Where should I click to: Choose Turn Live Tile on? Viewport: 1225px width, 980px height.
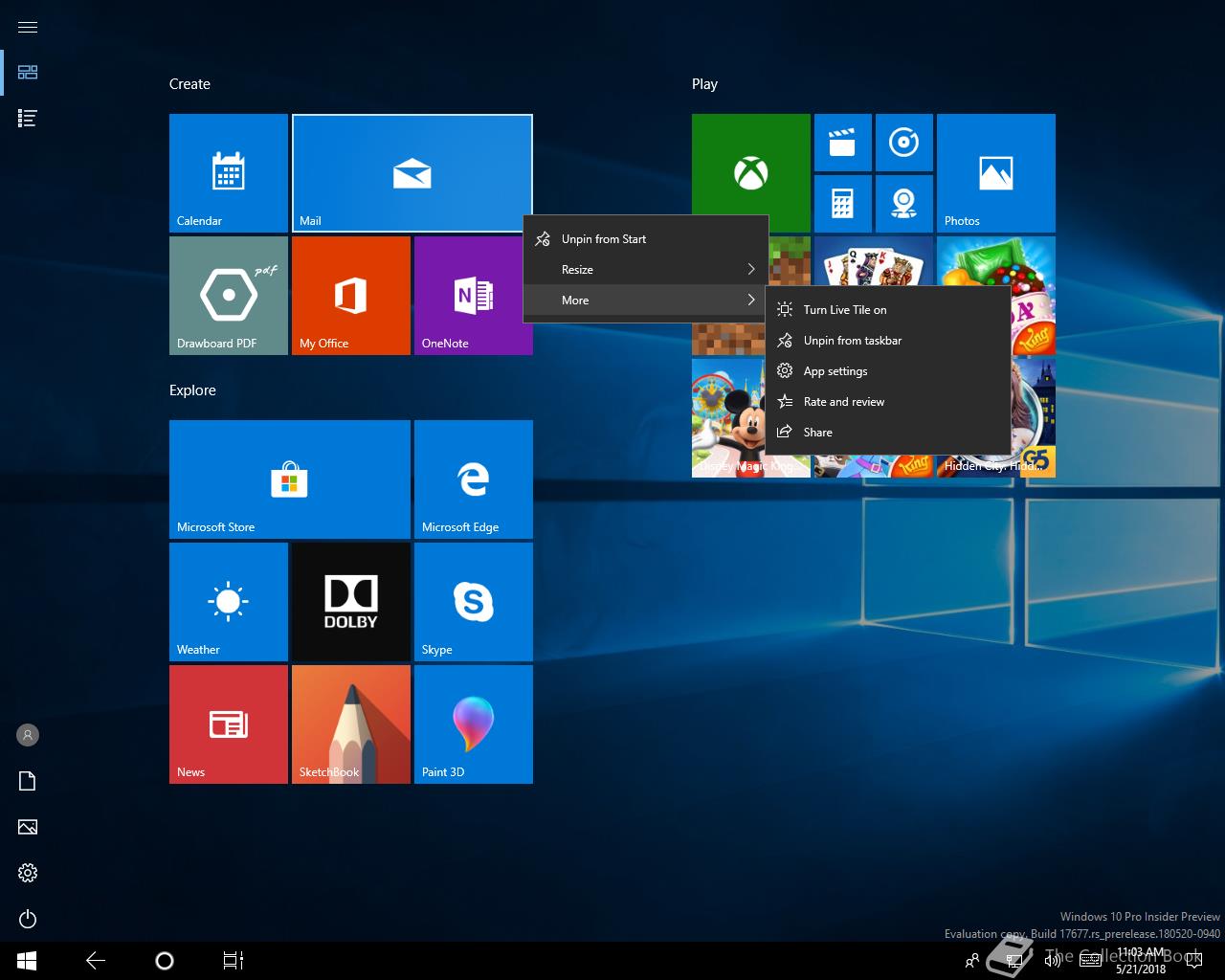[x=888, y=310]
